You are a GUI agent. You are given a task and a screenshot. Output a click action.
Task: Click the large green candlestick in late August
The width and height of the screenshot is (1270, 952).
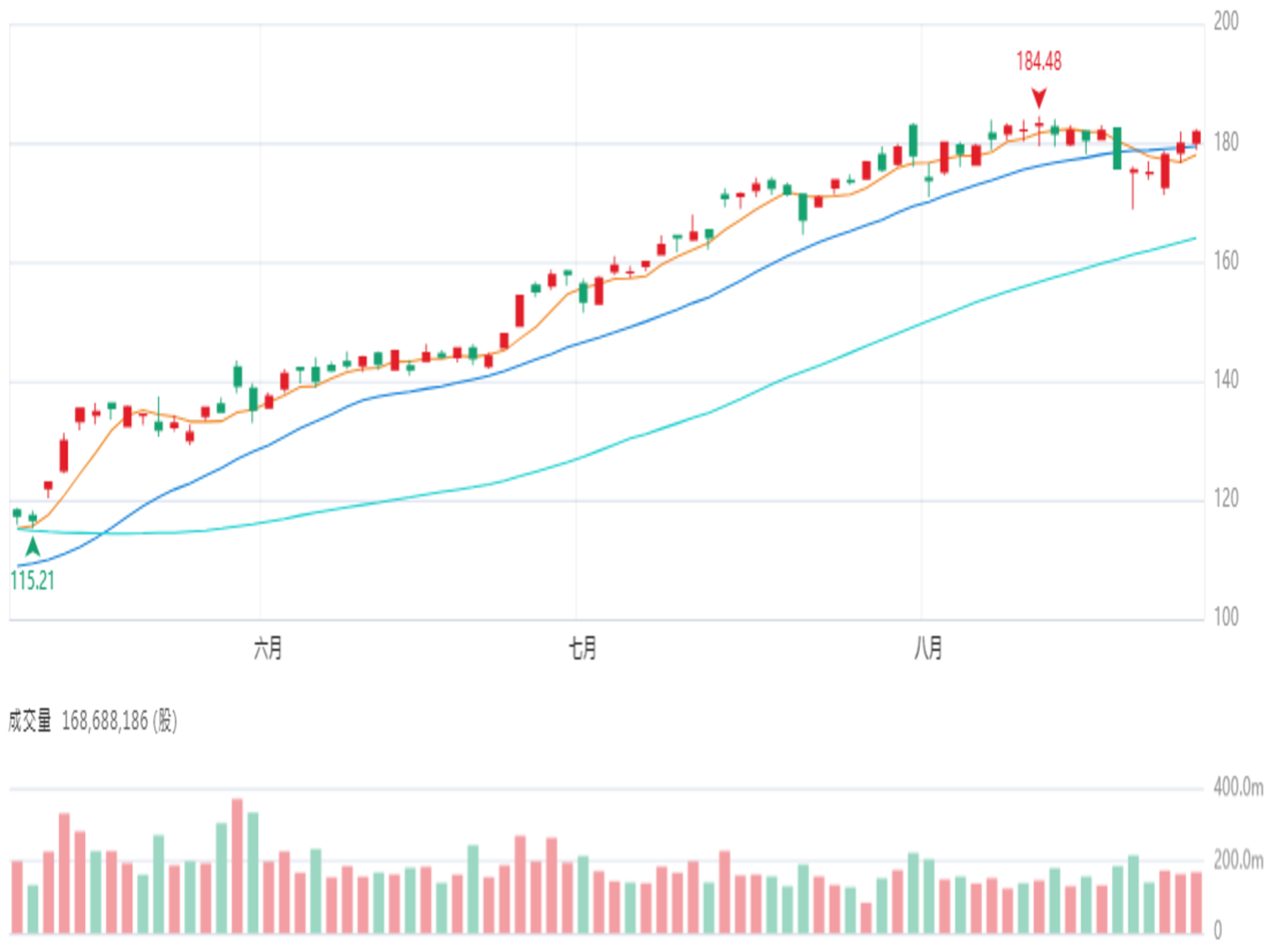click(1118, 148)
